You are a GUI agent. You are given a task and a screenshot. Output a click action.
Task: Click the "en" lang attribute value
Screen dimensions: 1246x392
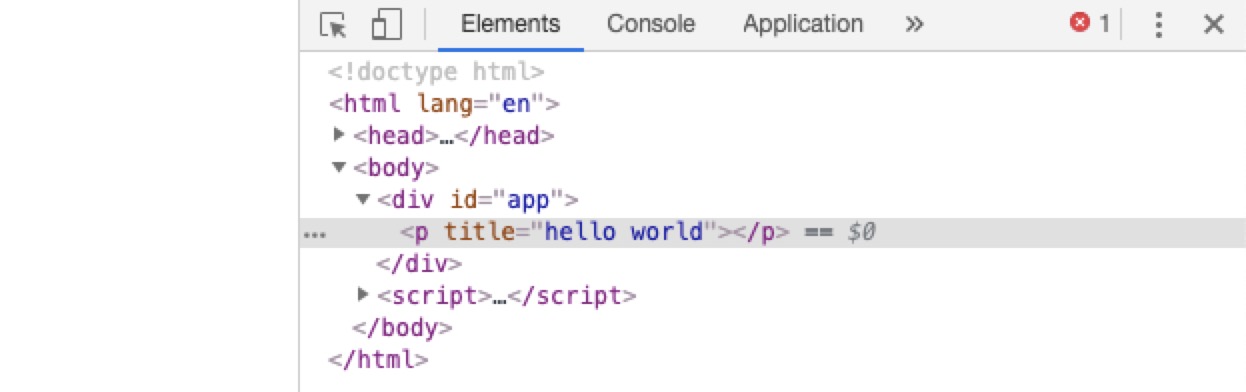pos(516,104)
